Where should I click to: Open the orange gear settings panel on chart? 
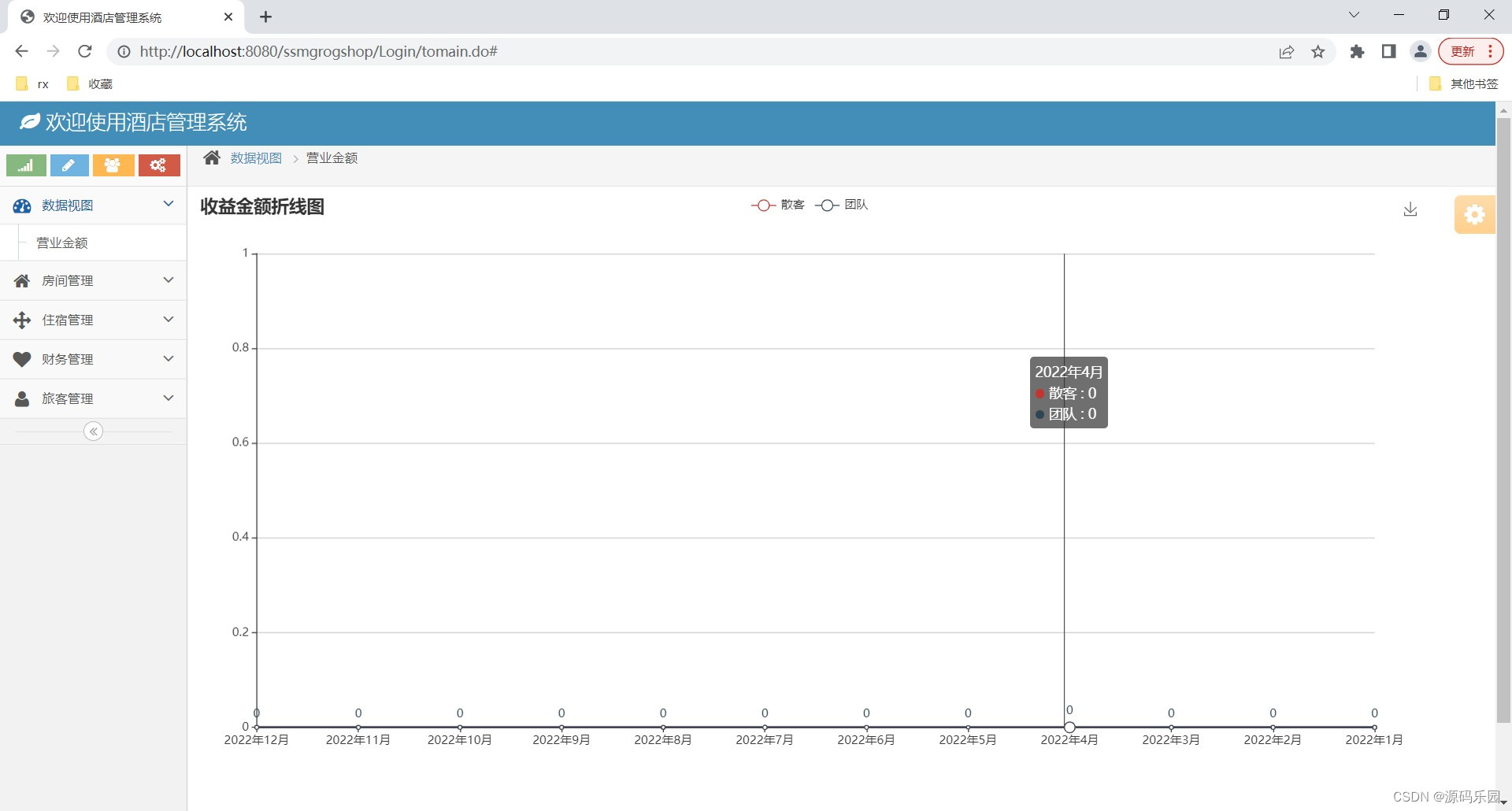click(x=1473, y=214)
